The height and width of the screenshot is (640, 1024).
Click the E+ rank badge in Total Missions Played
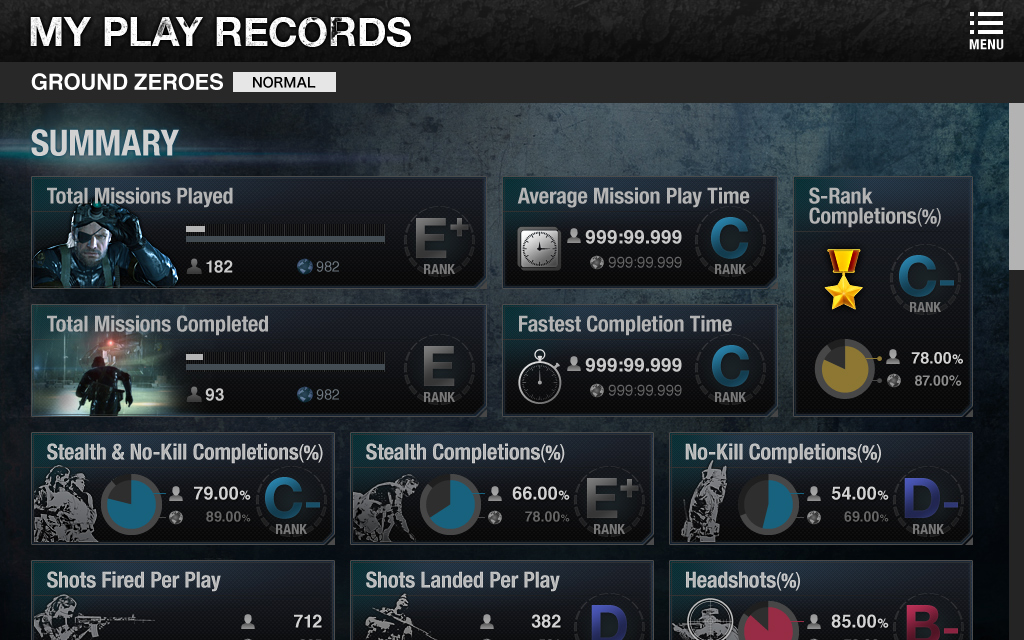438,246
